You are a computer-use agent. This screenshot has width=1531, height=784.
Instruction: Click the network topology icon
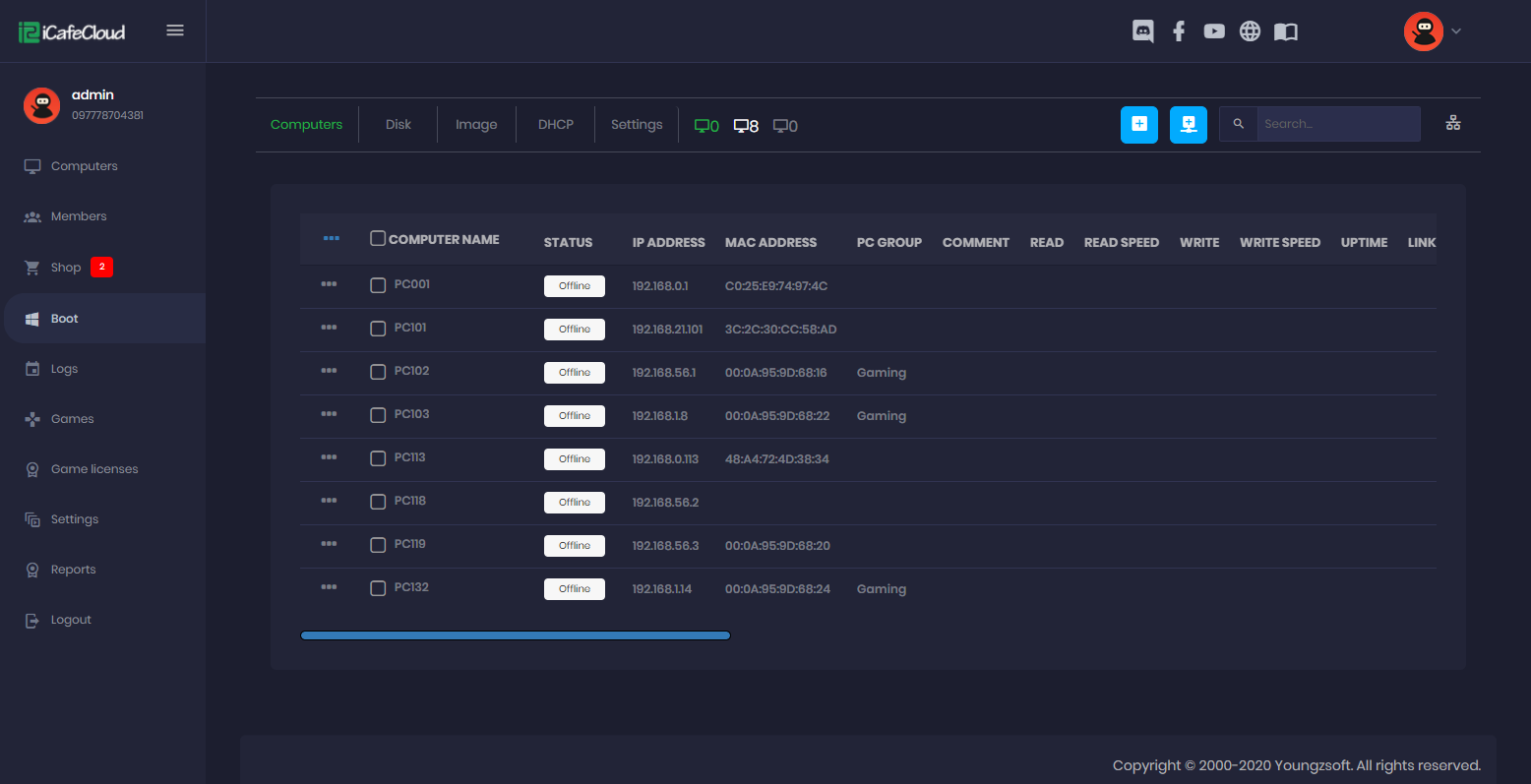[x=1452, y=123]
